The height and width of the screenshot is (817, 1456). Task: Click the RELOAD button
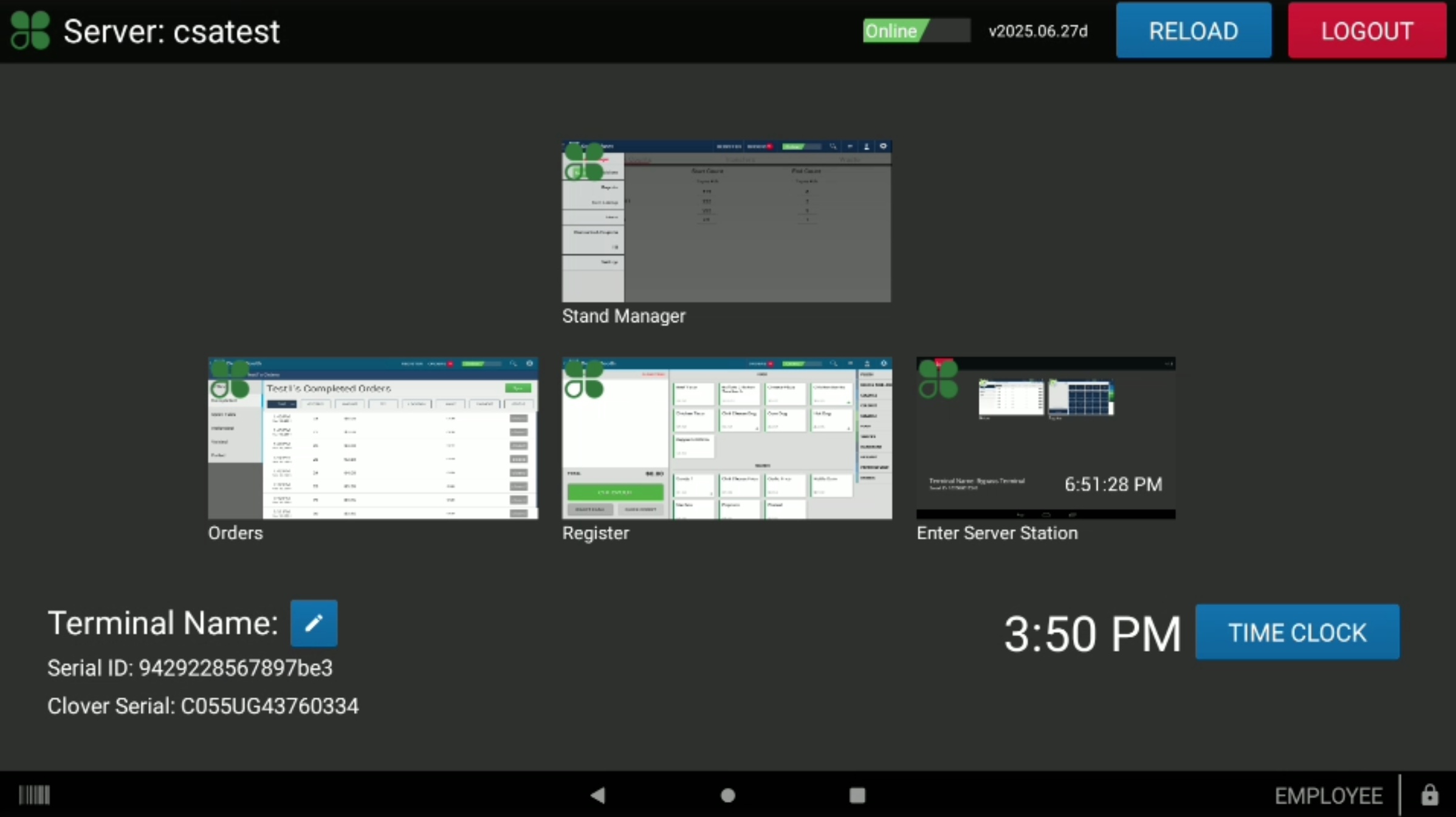[1193, 30]
